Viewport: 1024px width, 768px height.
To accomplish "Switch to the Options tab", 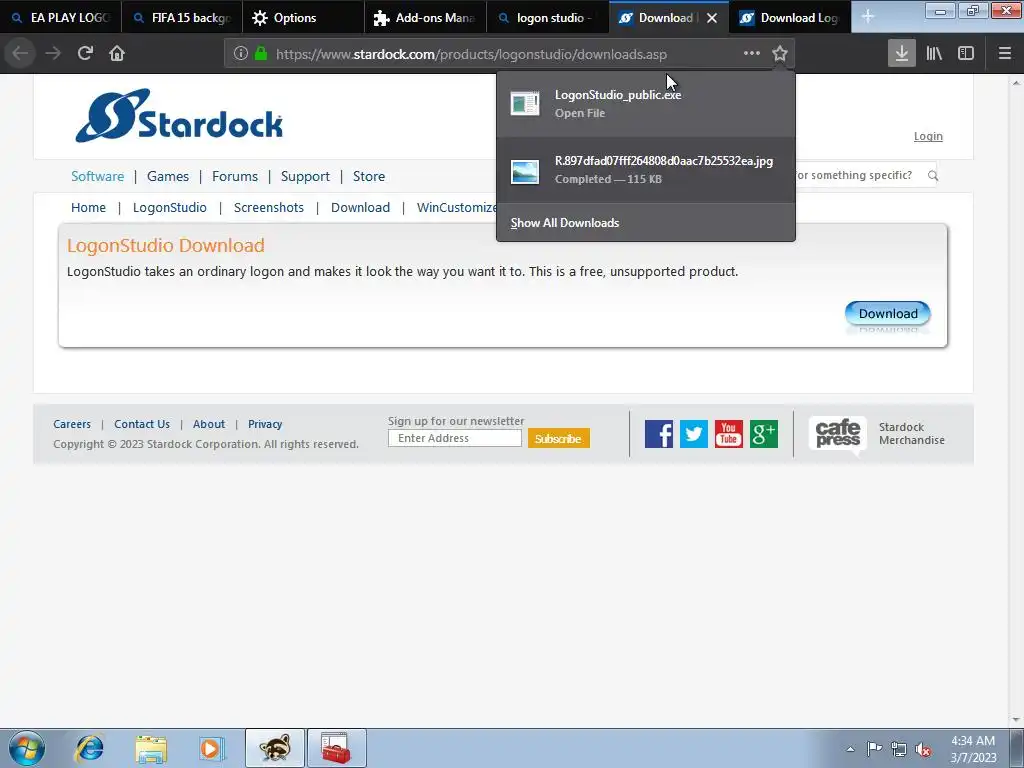I will 304,18.
